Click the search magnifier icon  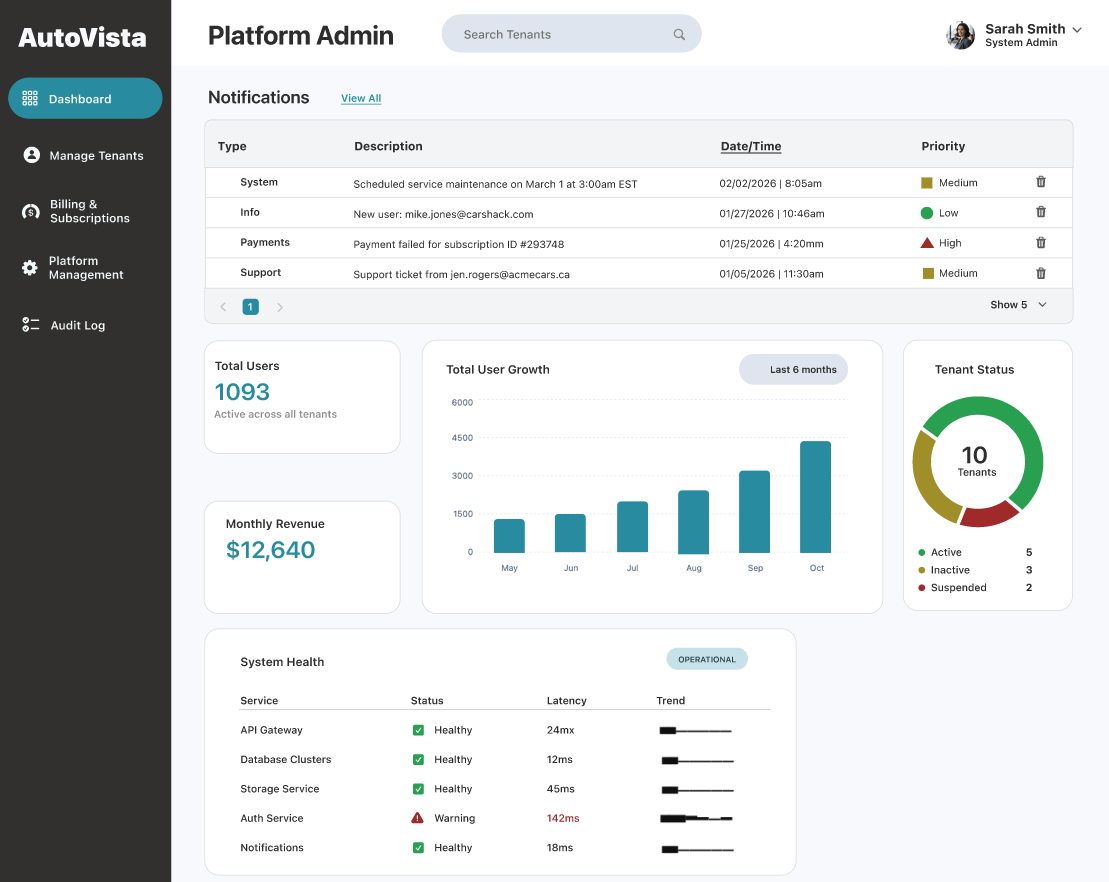coord(679,34)
